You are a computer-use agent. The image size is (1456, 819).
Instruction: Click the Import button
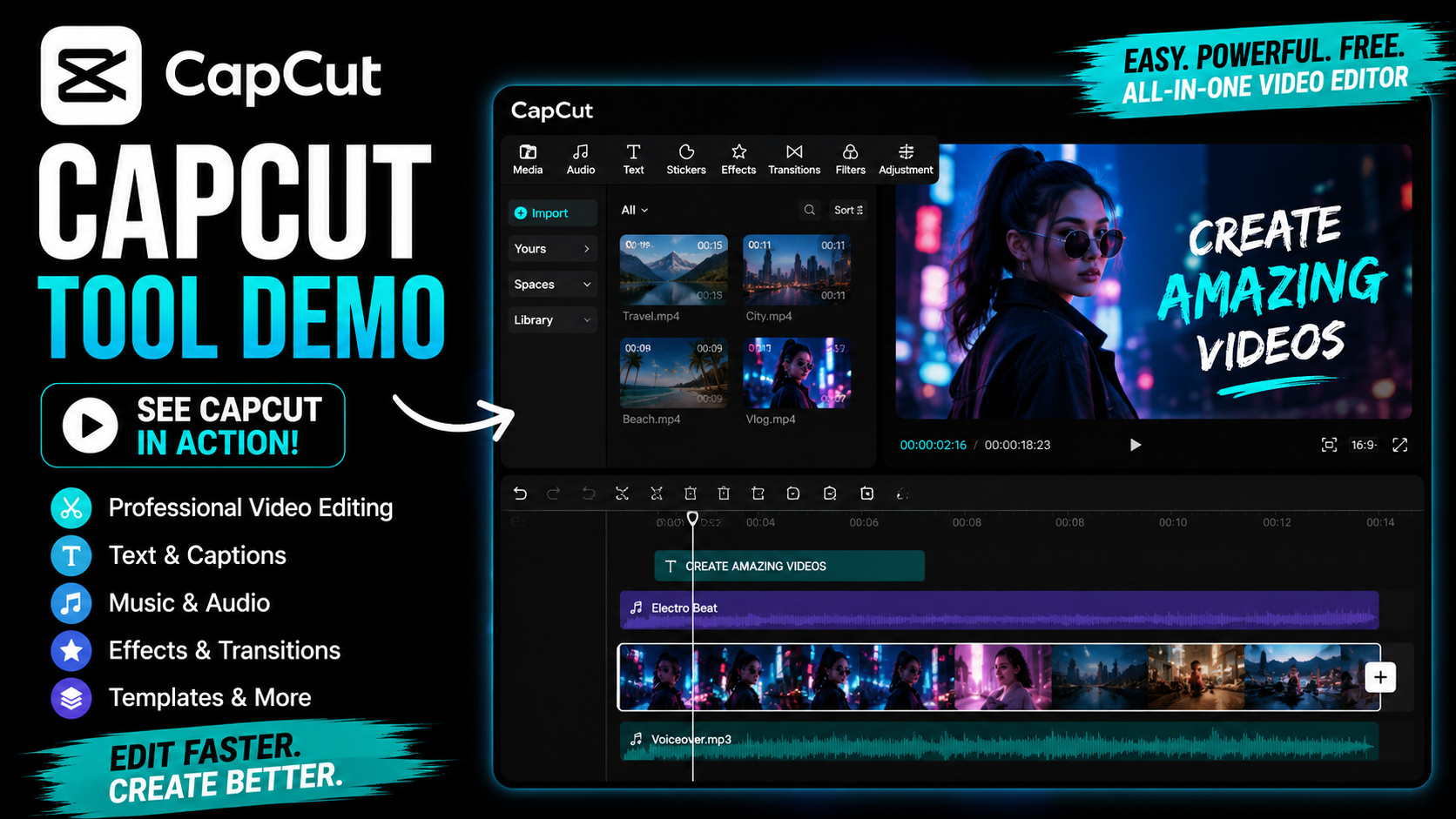553,213
